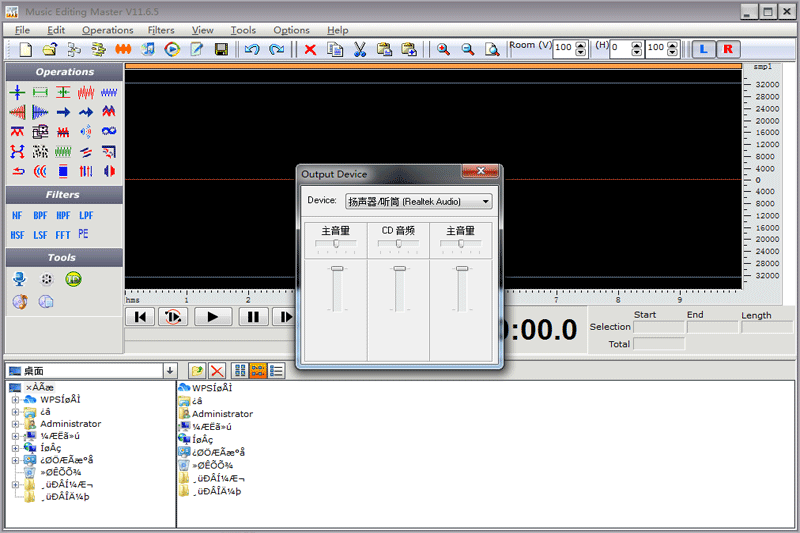Viewport: 800px width, 533px height.
Task: Click the circular media player toolbar icon
Action: [x=172, y=49]
